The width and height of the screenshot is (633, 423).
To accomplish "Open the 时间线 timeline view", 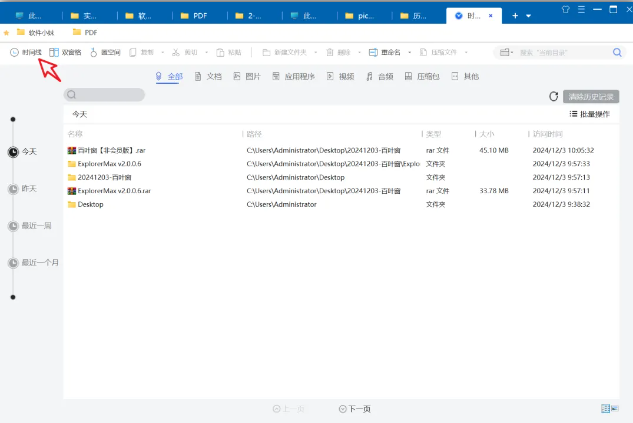I will tap(27, 52).
